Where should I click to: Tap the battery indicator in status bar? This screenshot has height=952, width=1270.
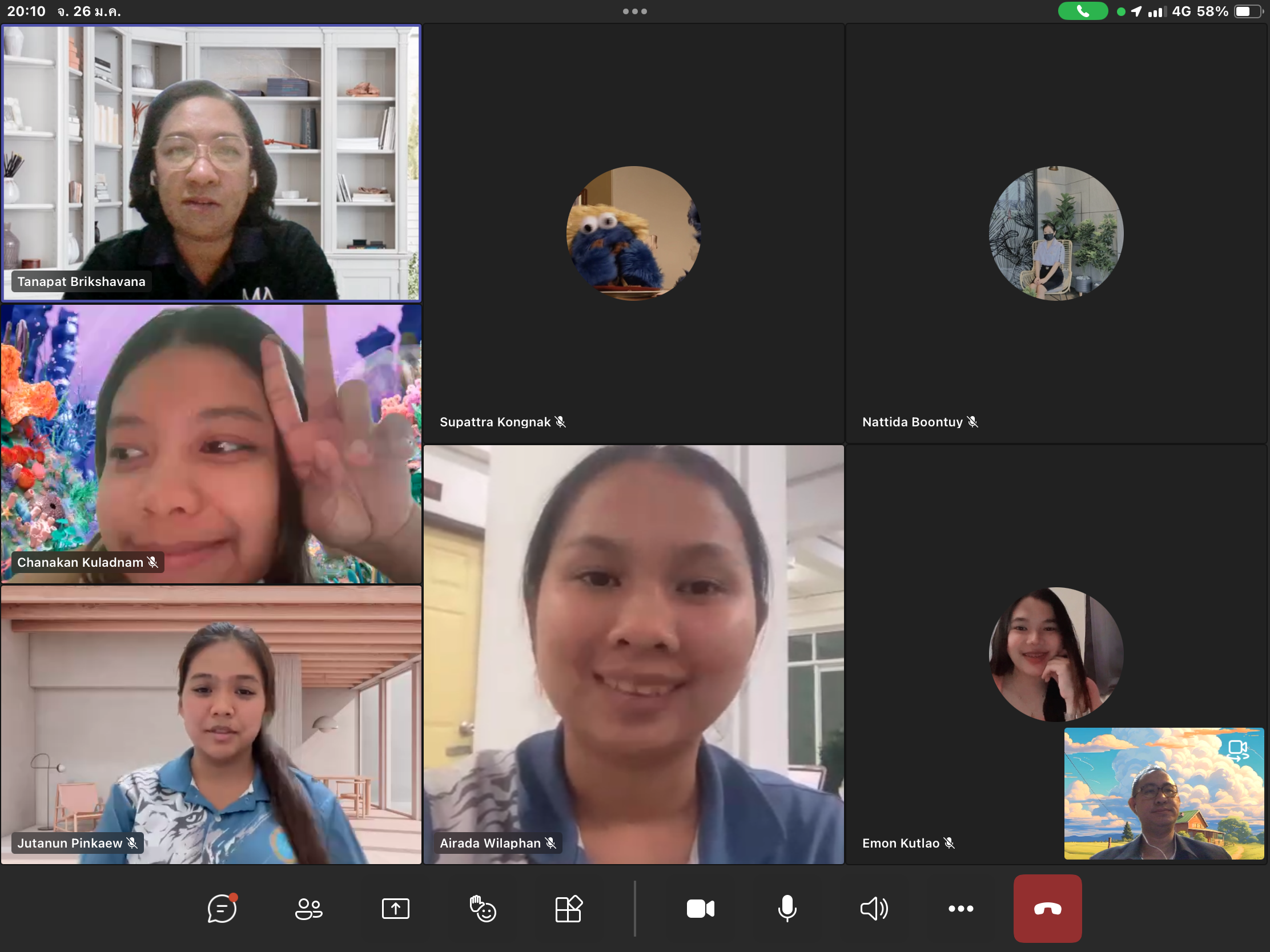1248,11
